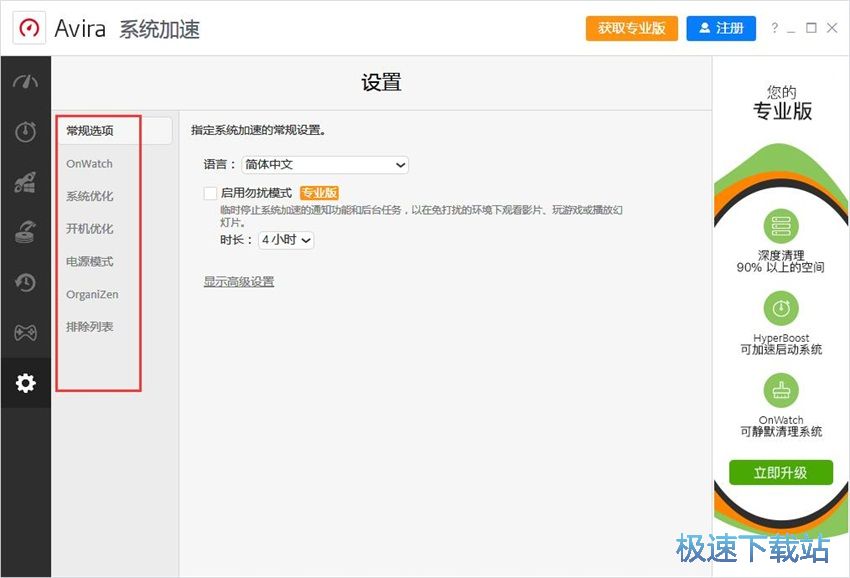Click the HyperBoost green stopwatch icon
Screen dimensions: 850x578
(781, 309)
